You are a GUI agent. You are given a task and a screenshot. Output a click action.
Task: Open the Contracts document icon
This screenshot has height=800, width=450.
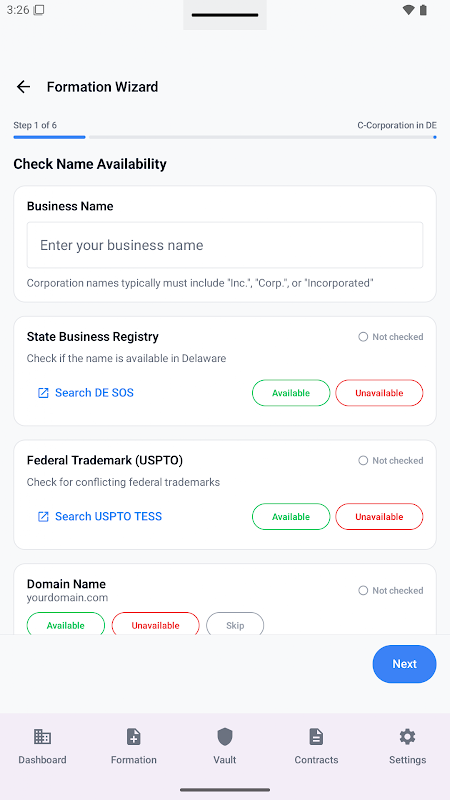pos(316,736)
